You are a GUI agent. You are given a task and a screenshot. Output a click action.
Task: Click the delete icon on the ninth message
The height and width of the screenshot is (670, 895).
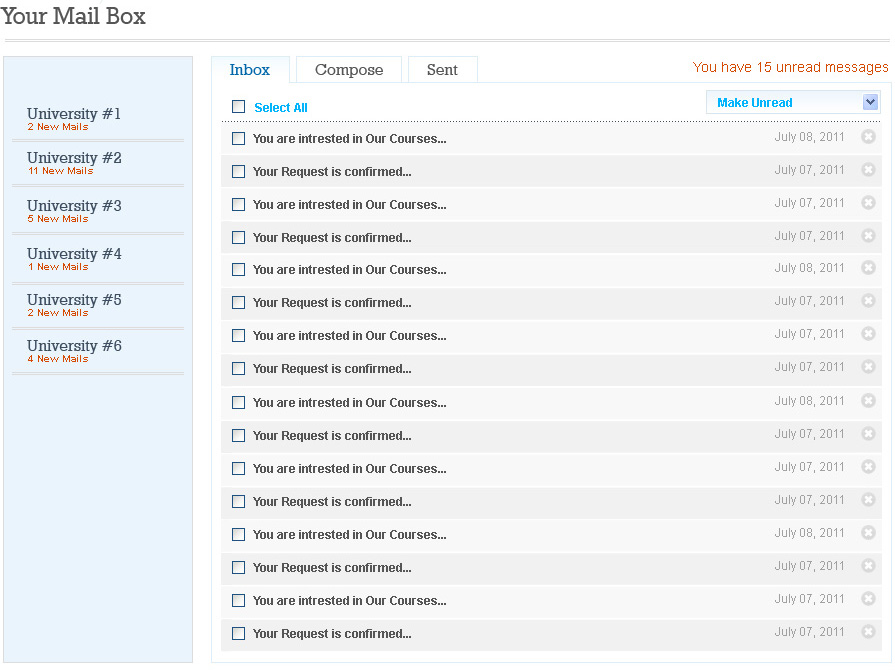pos(868,401)
